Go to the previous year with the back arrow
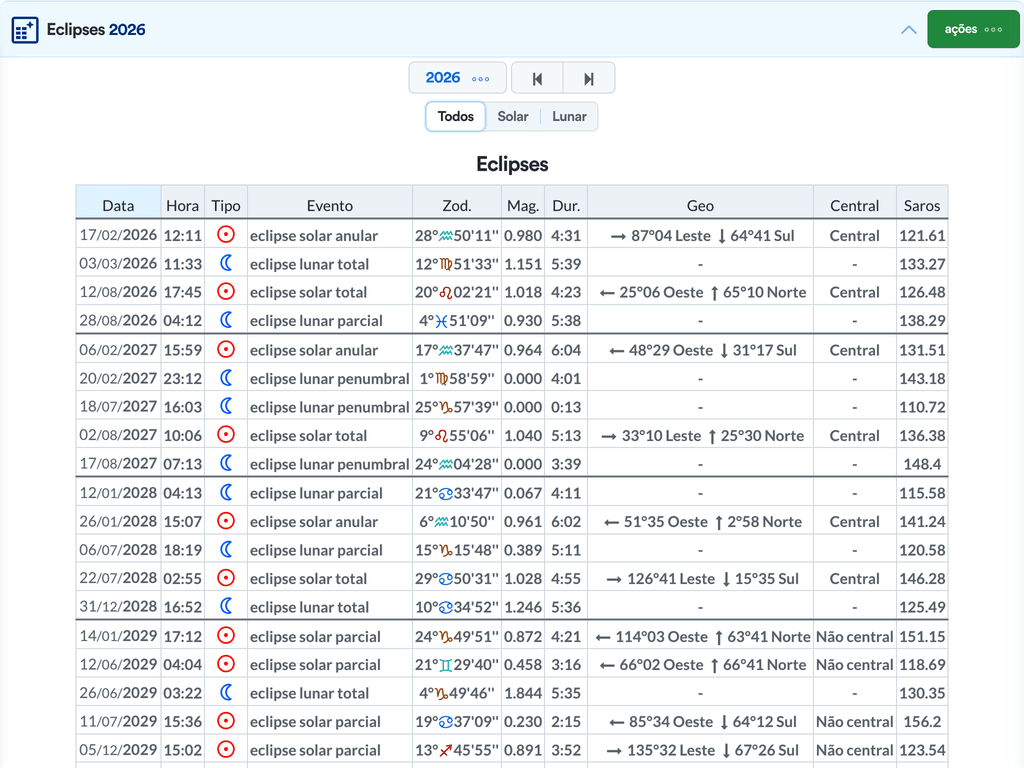1024x768 pixels. [x=537, y=78]
